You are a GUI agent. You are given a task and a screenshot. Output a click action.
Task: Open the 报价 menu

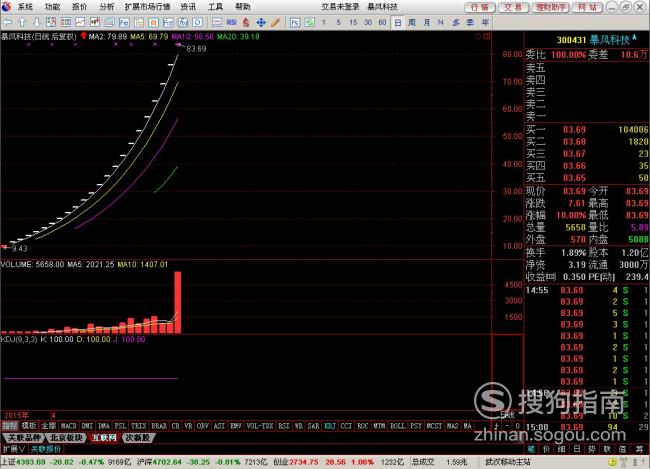pos(79,7)
